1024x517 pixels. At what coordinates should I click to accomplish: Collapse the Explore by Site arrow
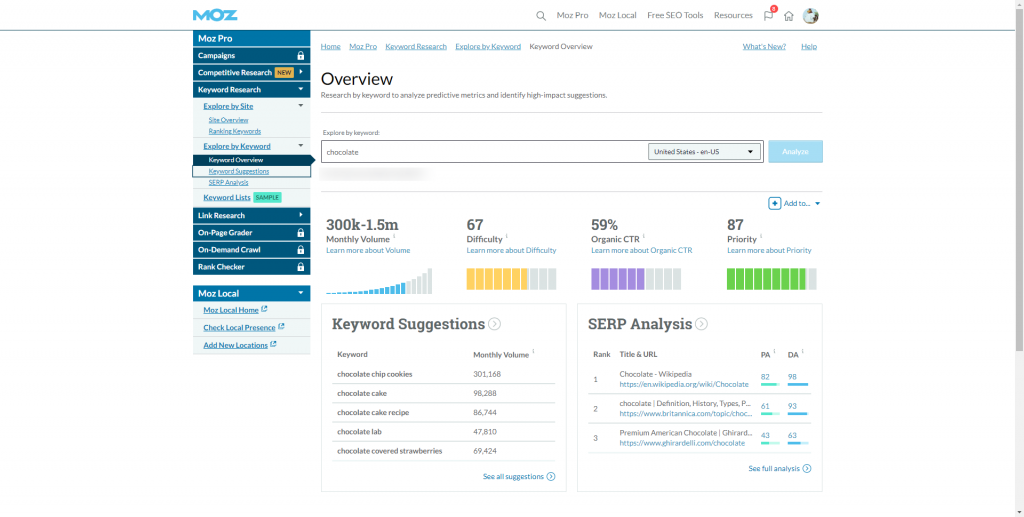(301, 106)
